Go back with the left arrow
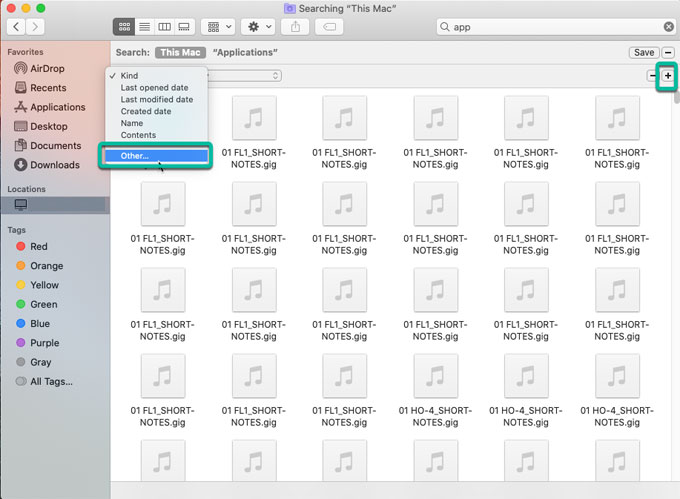The height and width of the screenshot is (499, 680). click(17, 26)
